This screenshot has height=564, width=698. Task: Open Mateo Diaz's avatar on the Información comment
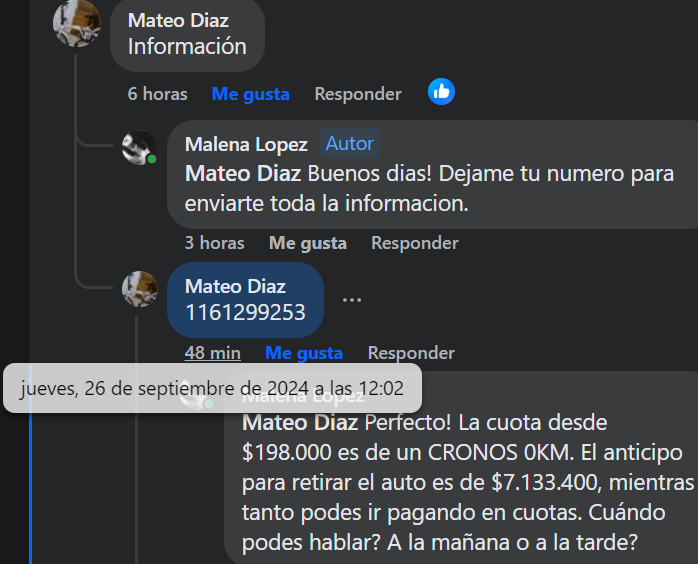pyautogui.click(x=77, y=22)
